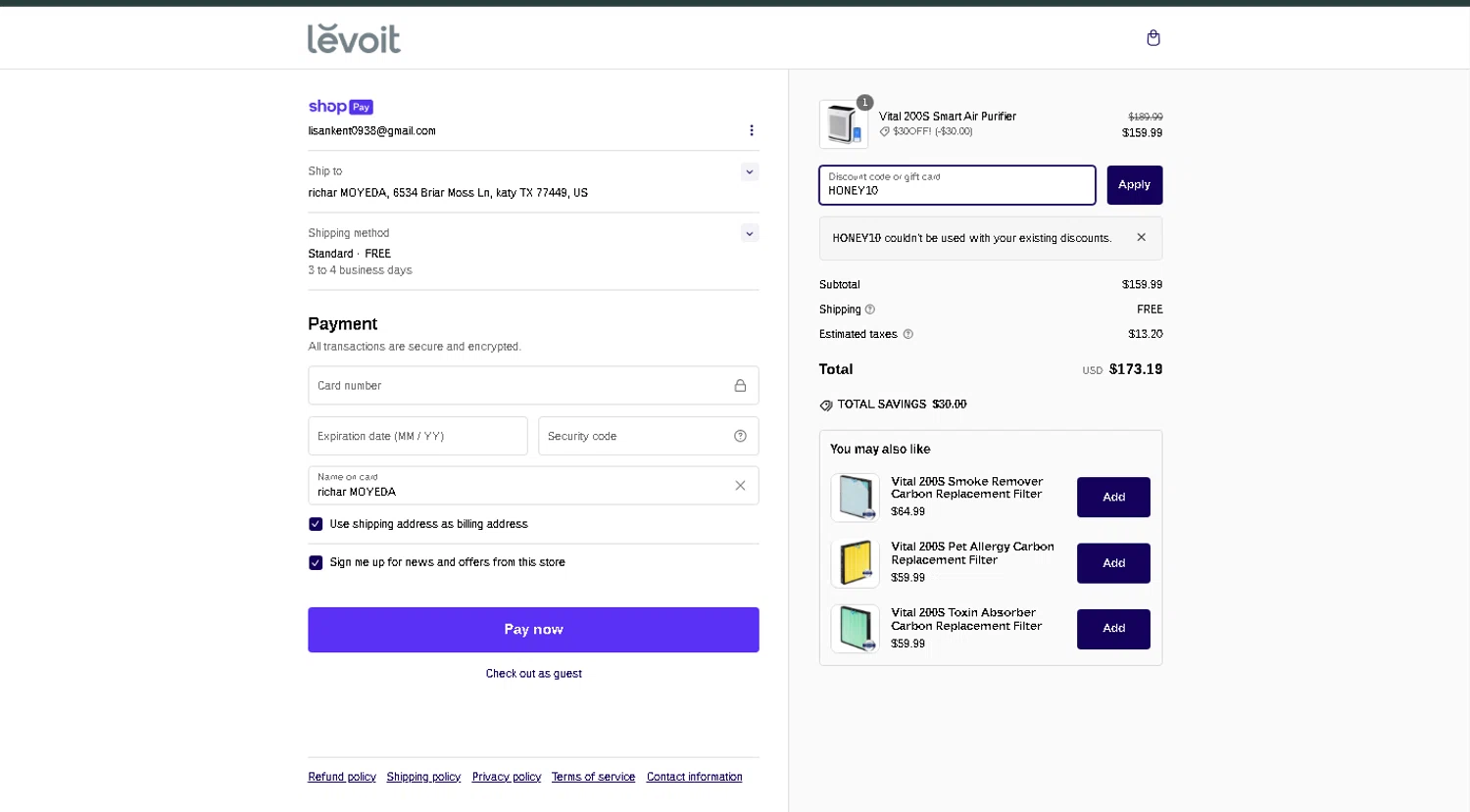
Task: Click the Toxin Absorber filter thumbnail
Action: [x=855, y=629]
